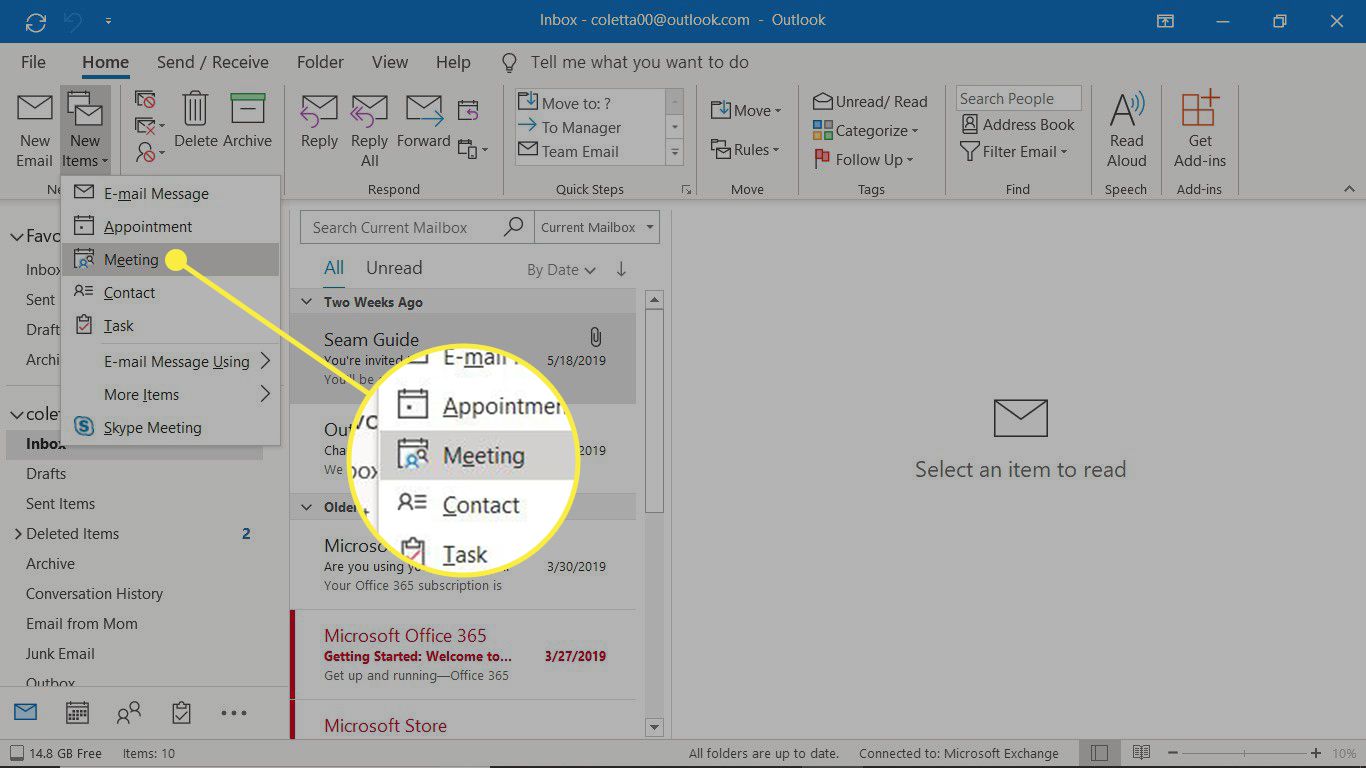Switch to the Calendar view icon
Viewport: 1366px width, 768px height.
(x=77, y=713)
